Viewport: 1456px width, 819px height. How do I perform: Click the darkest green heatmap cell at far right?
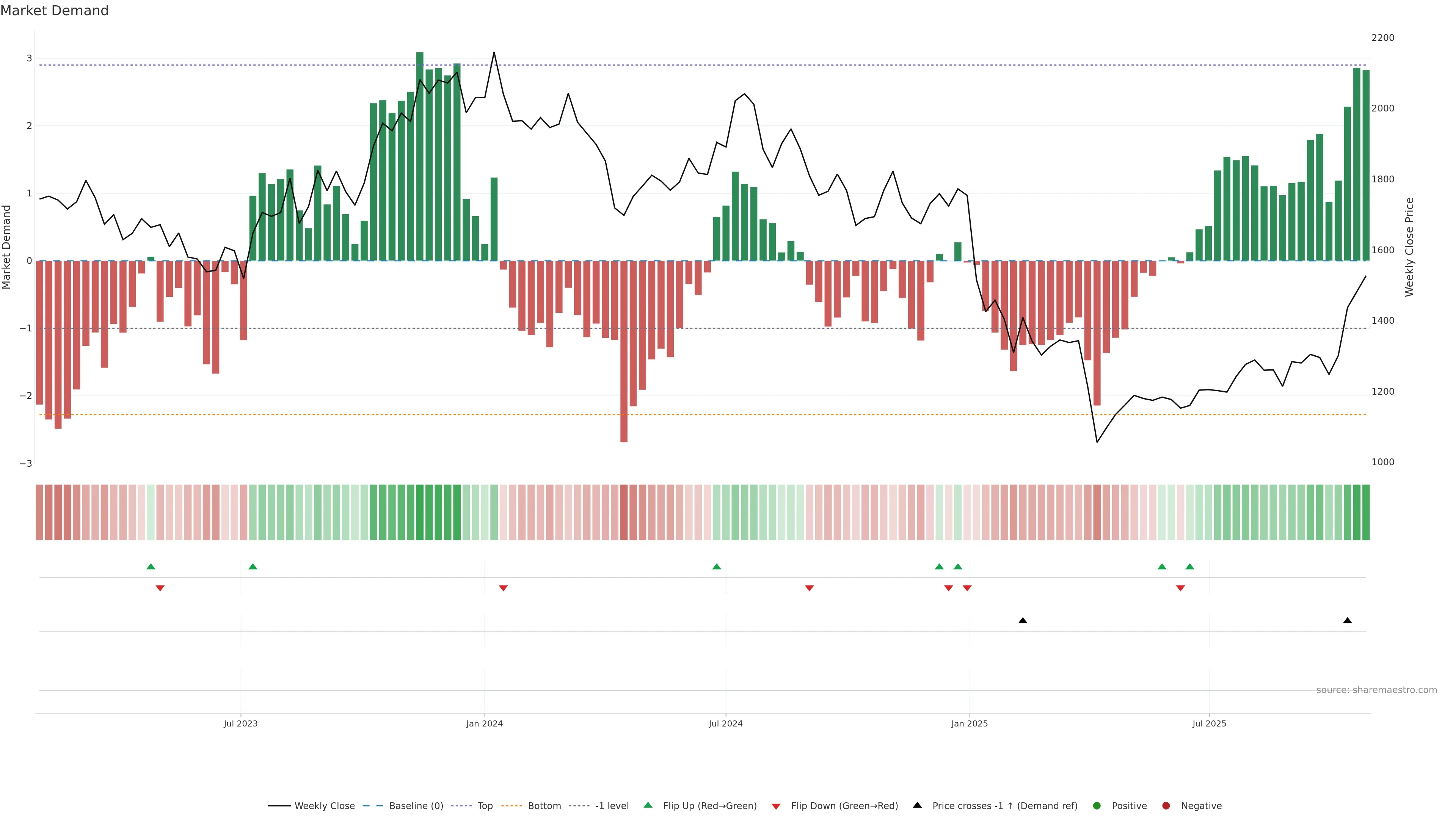(x=1366, y=512)
